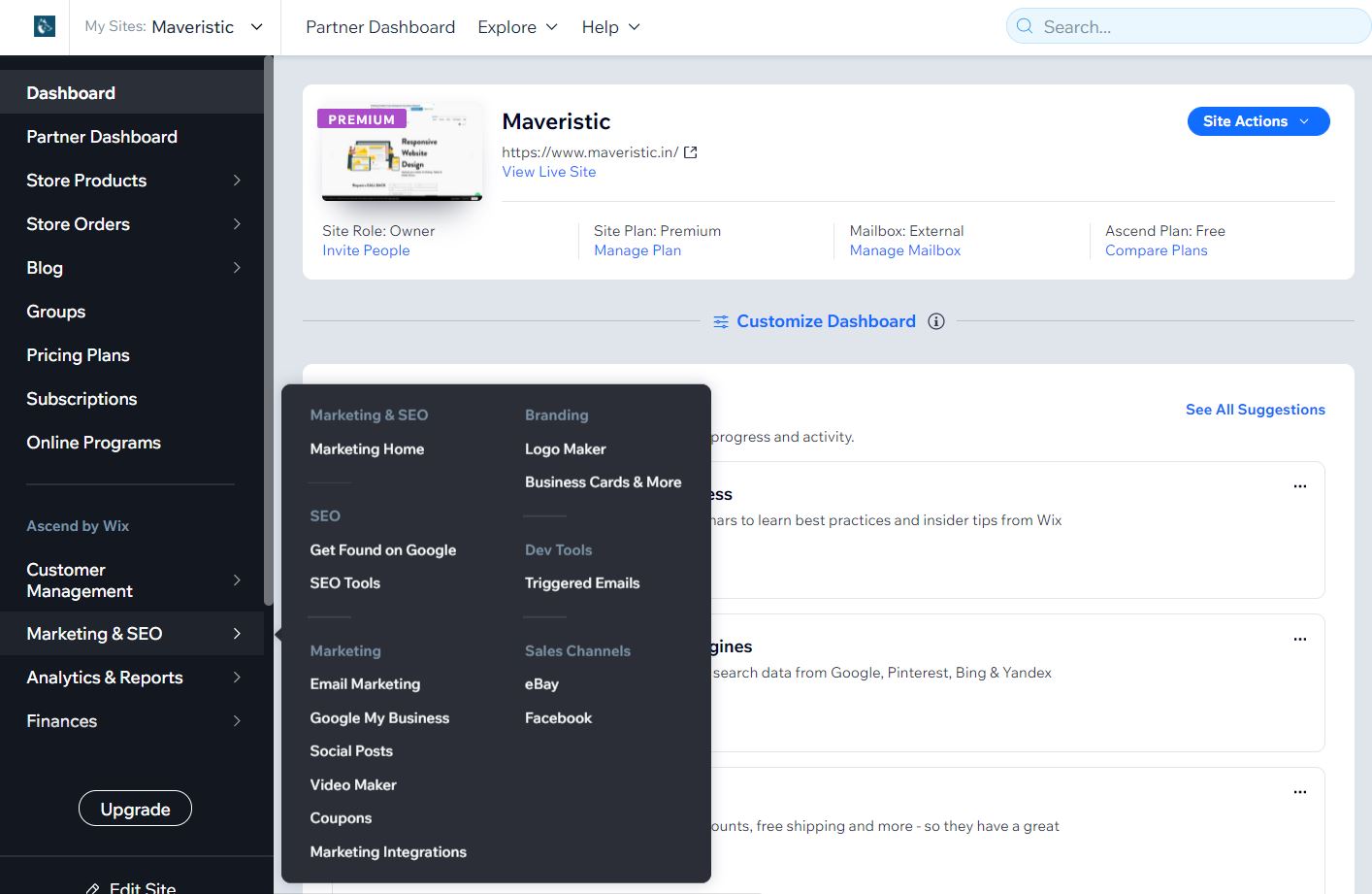
Task: Open the My Sites Maveristic dropdown
Action: 174,27
